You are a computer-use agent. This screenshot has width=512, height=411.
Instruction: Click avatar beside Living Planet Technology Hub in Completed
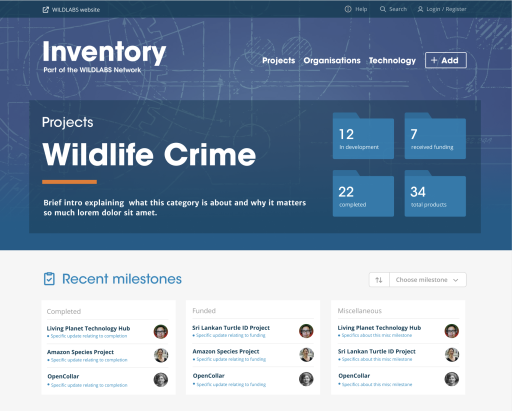[161, 332]
